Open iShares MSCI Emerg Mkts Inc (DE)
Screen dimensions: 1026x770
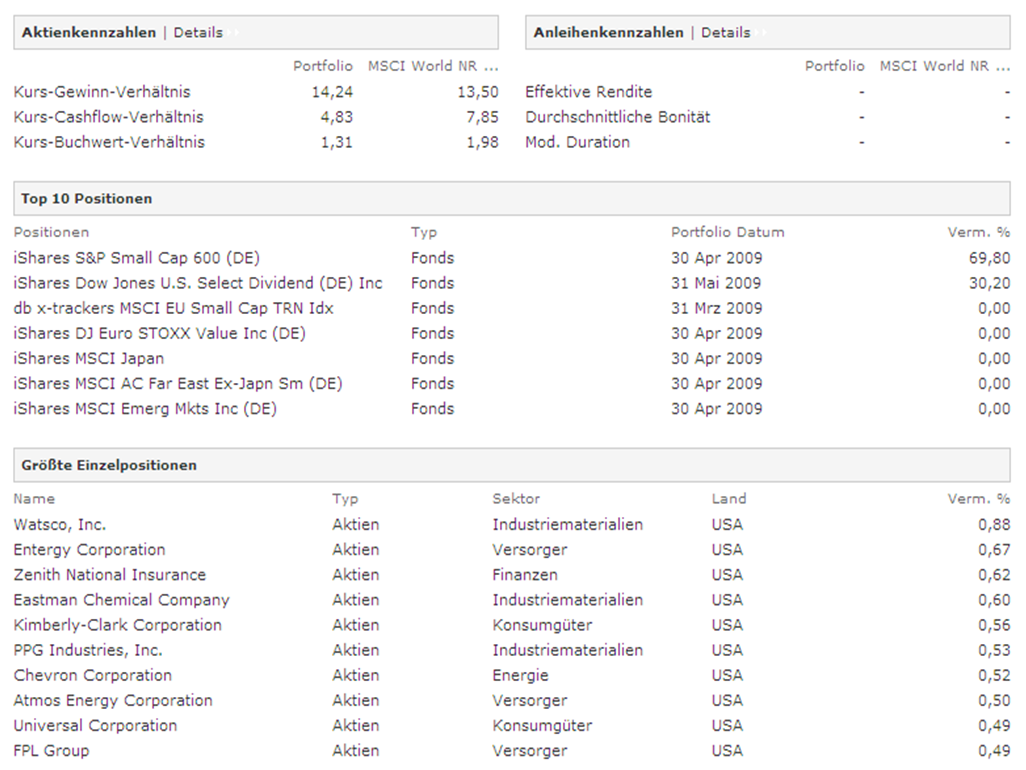(145, 409)
